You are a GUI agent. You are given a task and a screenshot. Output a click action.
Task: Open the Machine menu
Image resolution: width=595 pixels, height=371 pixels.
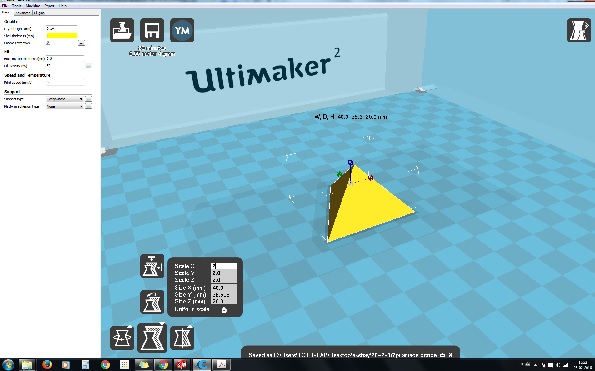33,6
